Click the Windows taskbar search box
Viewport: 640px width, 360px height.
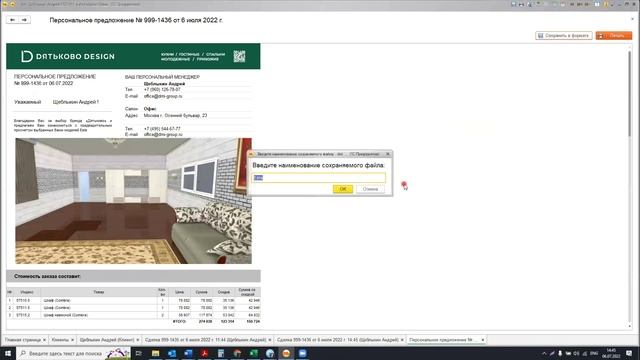(73, 353)
